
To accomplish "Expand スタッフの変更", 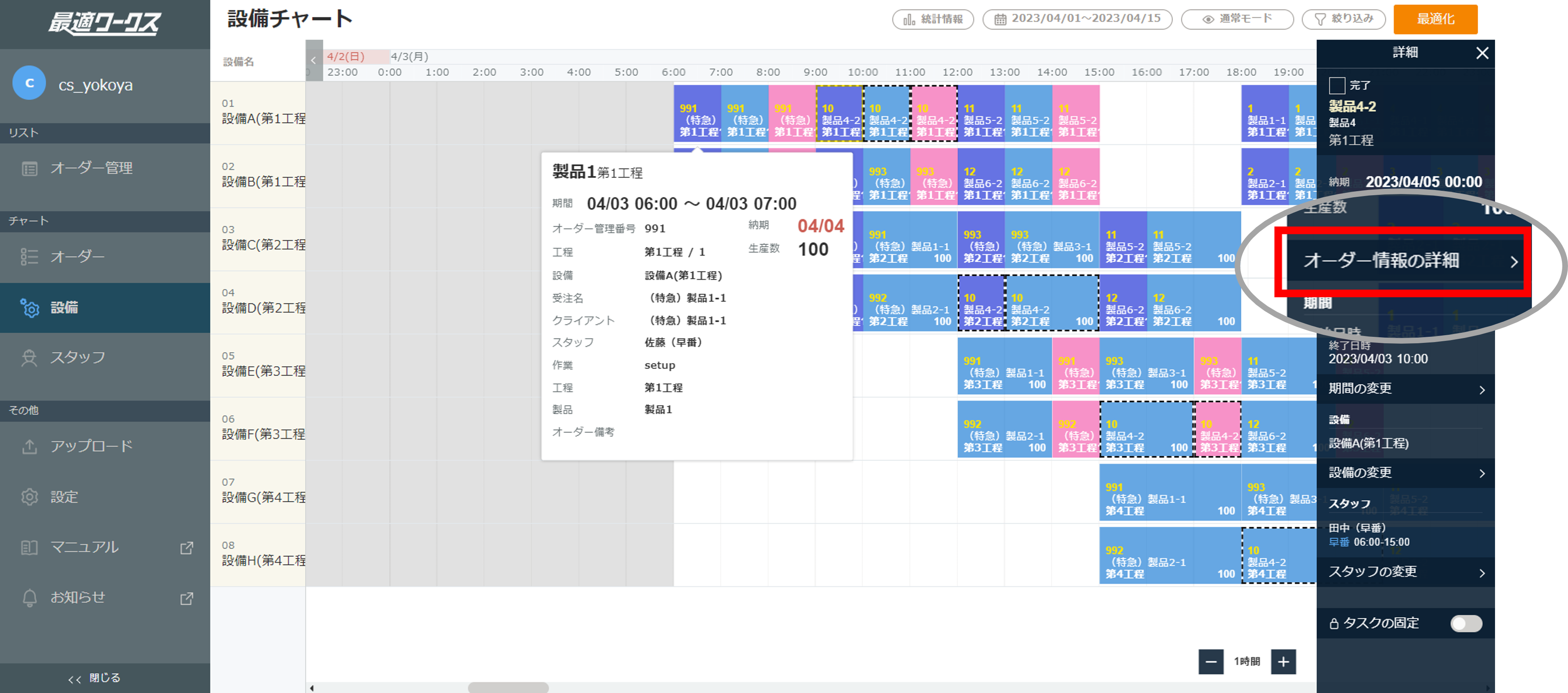I will 1406,572.
